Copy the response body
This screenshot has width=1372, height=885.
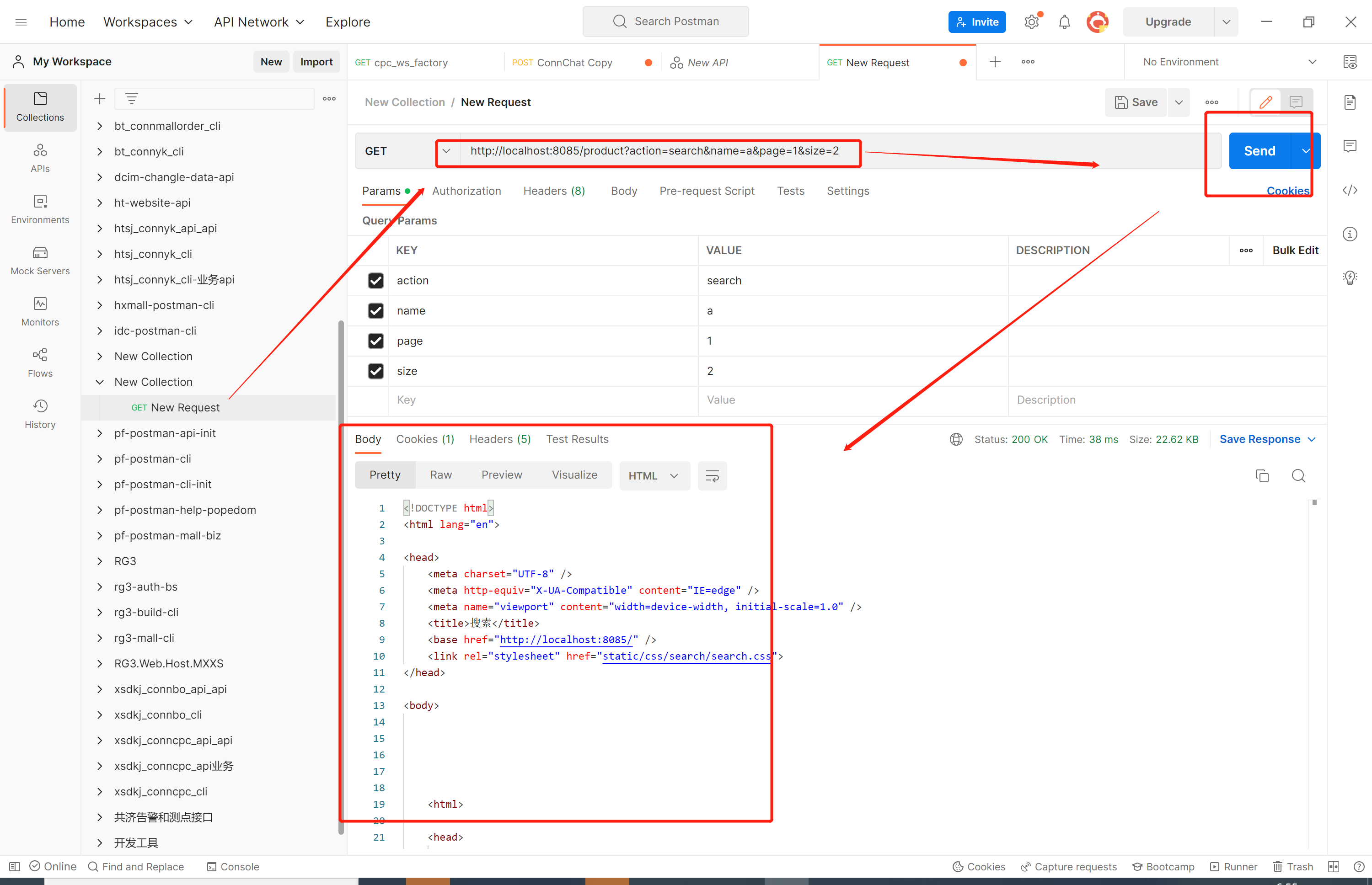point(1262,476)
